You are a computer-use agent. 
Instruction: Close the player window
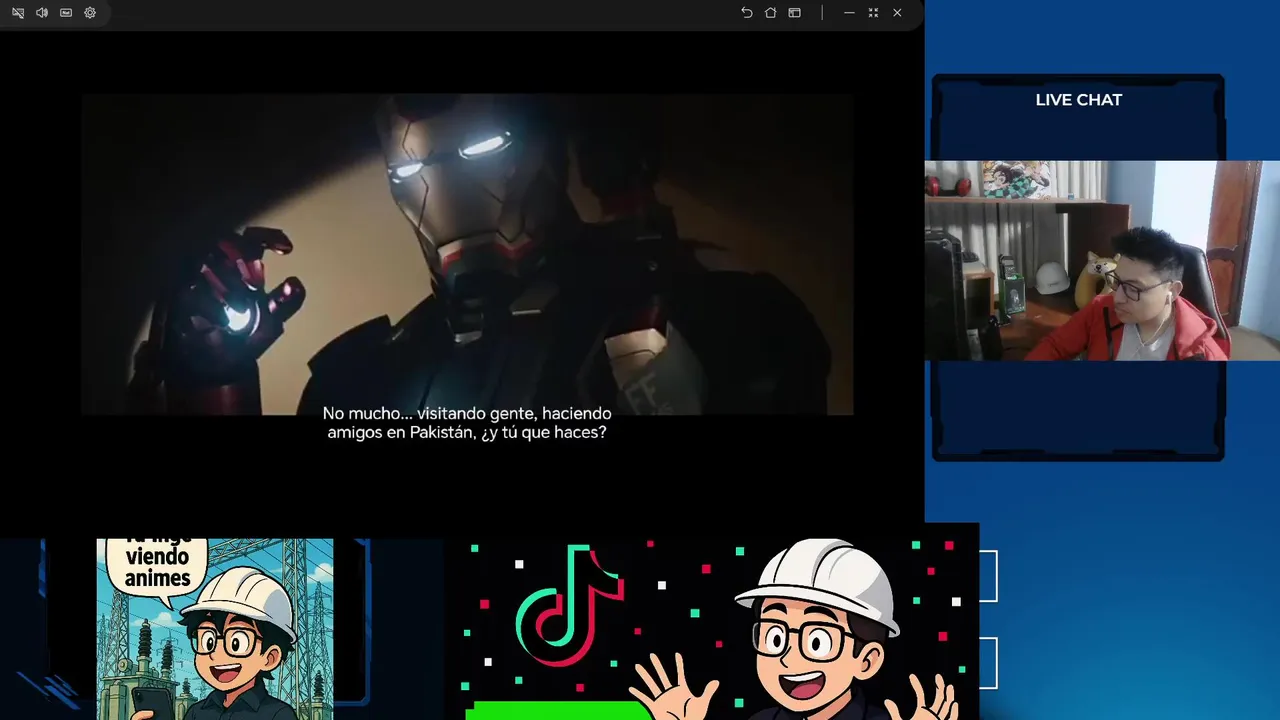pyautogui.click(x=897, y=13)
